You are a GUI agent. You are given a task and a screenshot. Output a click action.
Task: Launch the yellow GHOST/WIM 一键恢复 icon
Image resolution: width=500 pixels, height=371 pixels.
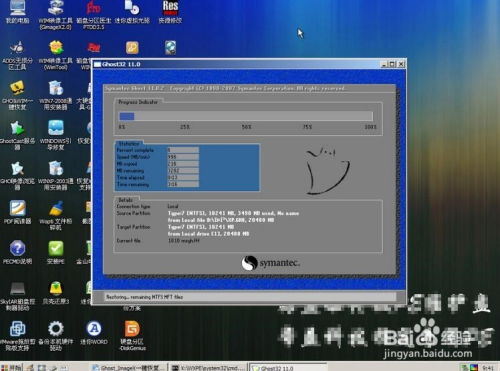pyautogui.click(x=17, y=95)
